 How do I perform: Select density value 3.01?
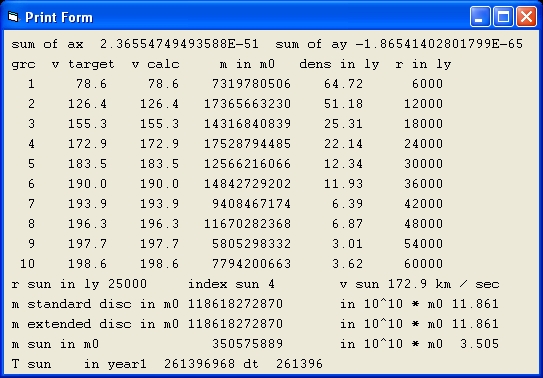point(347,244)
